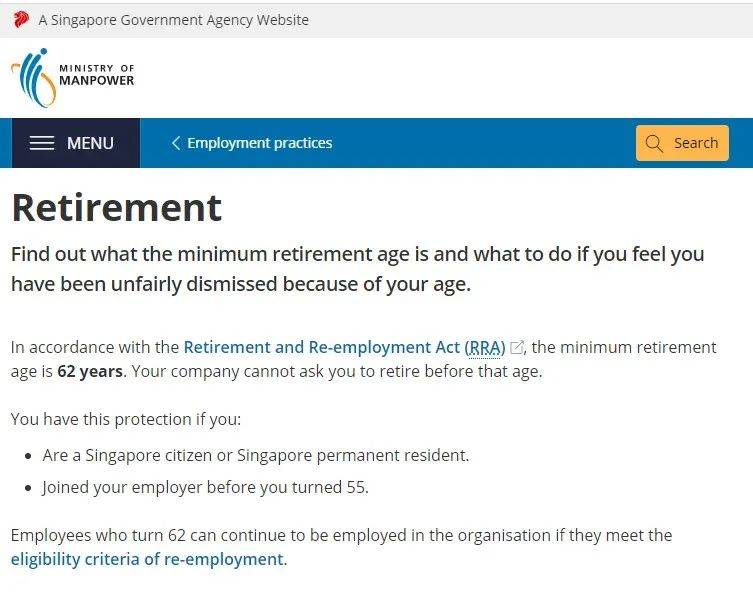Click the Singapore citizen or permanent resident bullet
The image size is (753, 599).
255,455
